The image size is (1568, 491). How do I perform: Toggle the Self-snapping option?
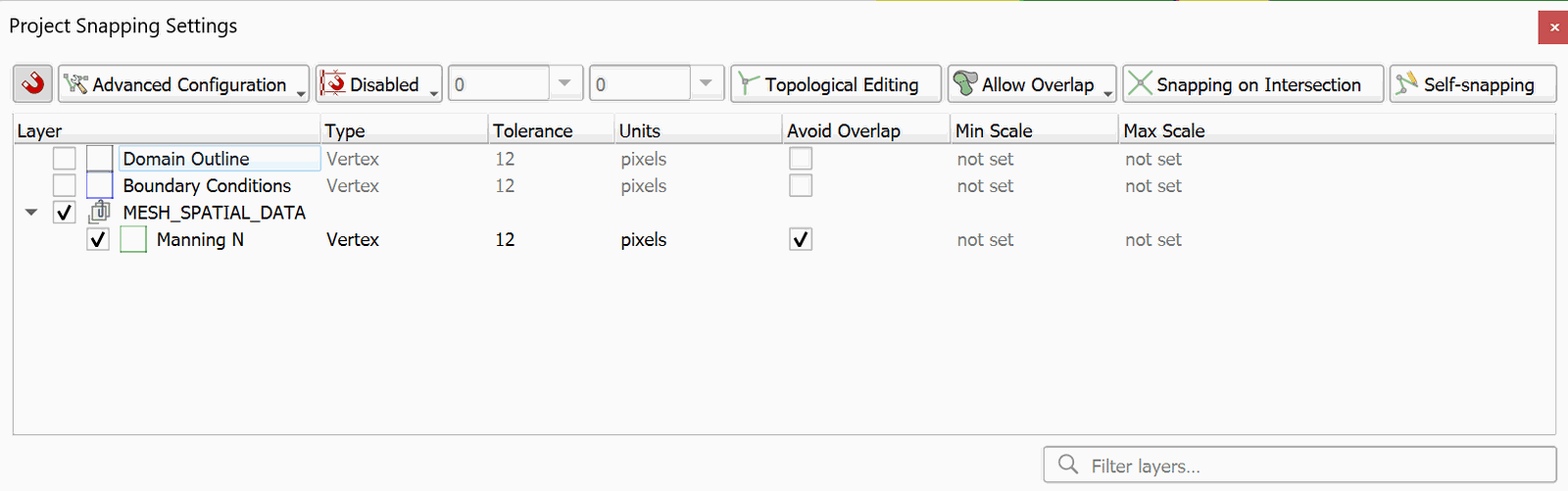click(x=1472, y=84)
